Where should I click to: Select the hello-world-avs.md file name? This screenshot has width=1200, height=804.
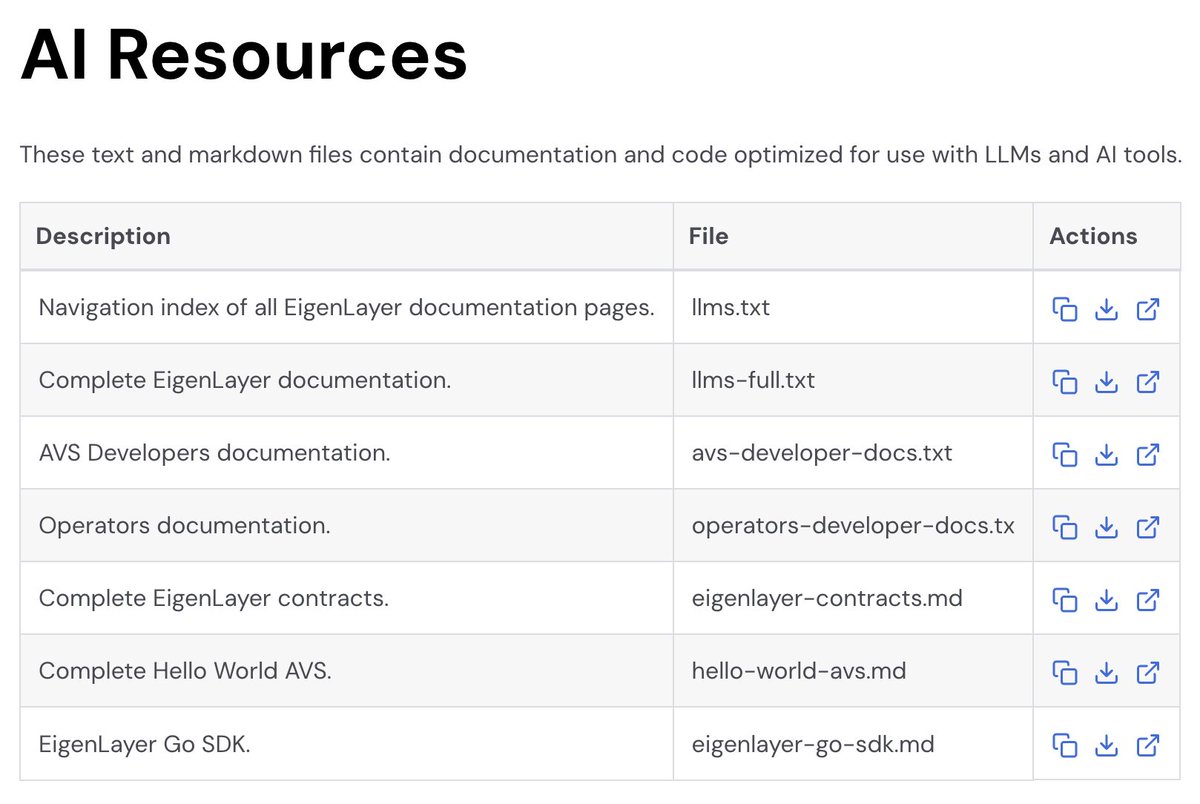pyautogui.click(x=799, y=671)
